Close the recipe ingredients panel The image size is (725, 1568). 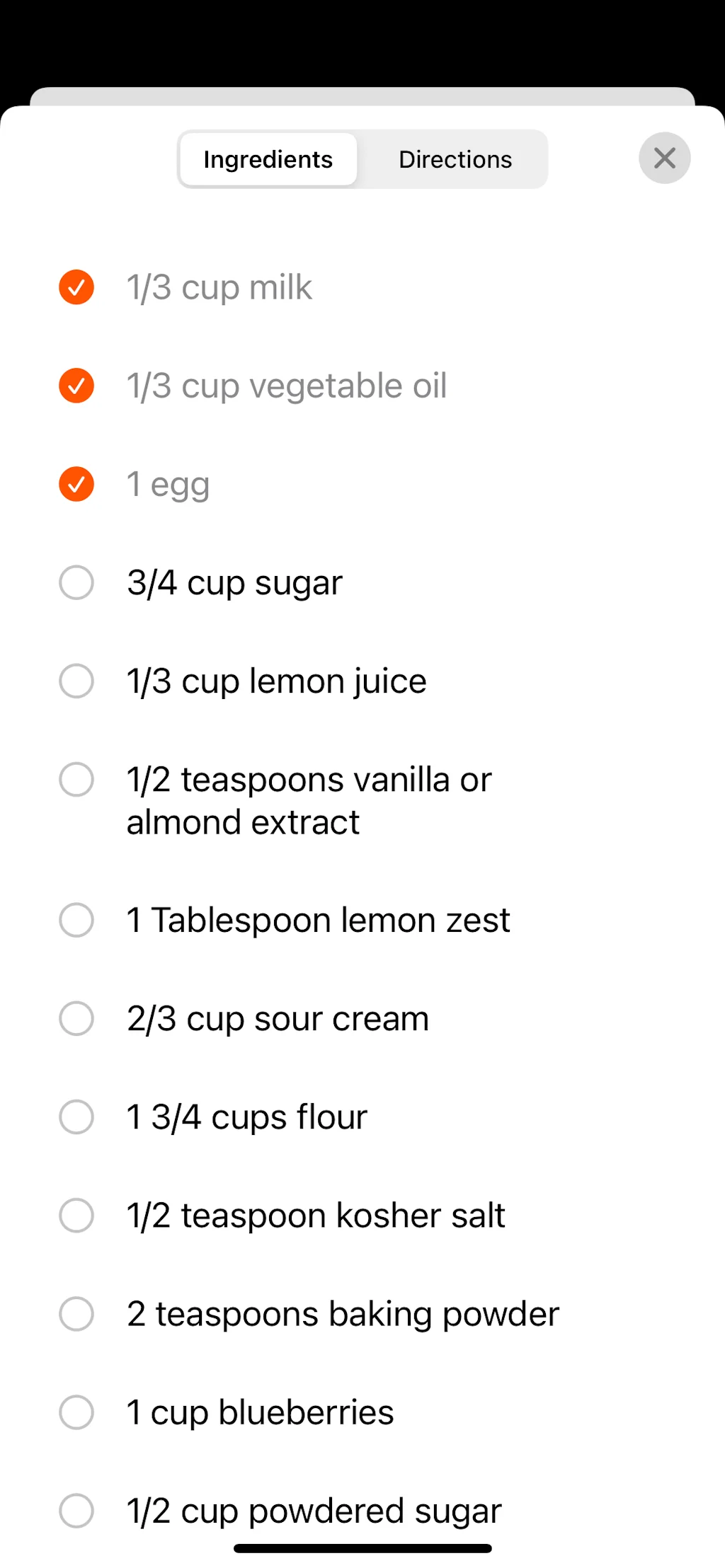(x=664, y=158)
